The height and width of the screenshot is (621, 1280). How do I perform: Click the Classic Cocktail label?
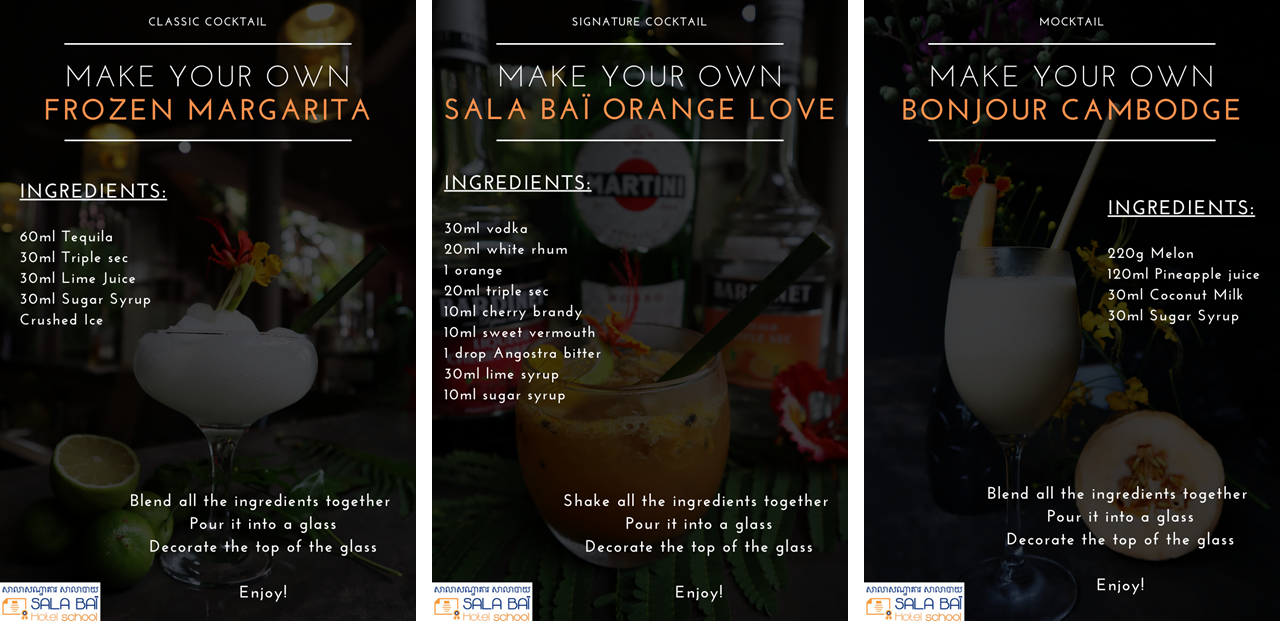click(208, 22)
